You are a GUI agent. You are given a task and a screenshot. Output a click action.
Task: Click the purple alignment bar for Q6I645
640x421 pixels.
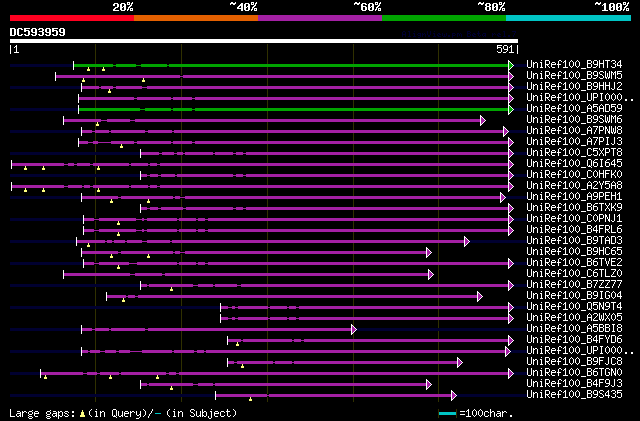(260, 165)
